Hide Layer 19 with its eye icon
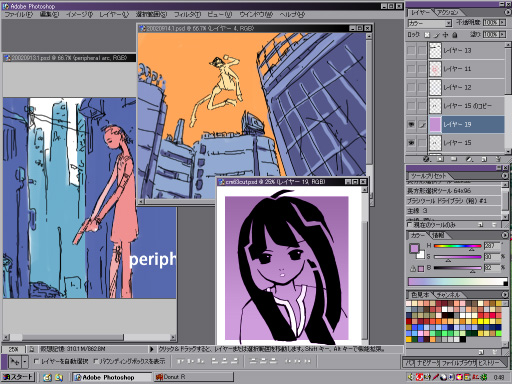 (411, 125)
